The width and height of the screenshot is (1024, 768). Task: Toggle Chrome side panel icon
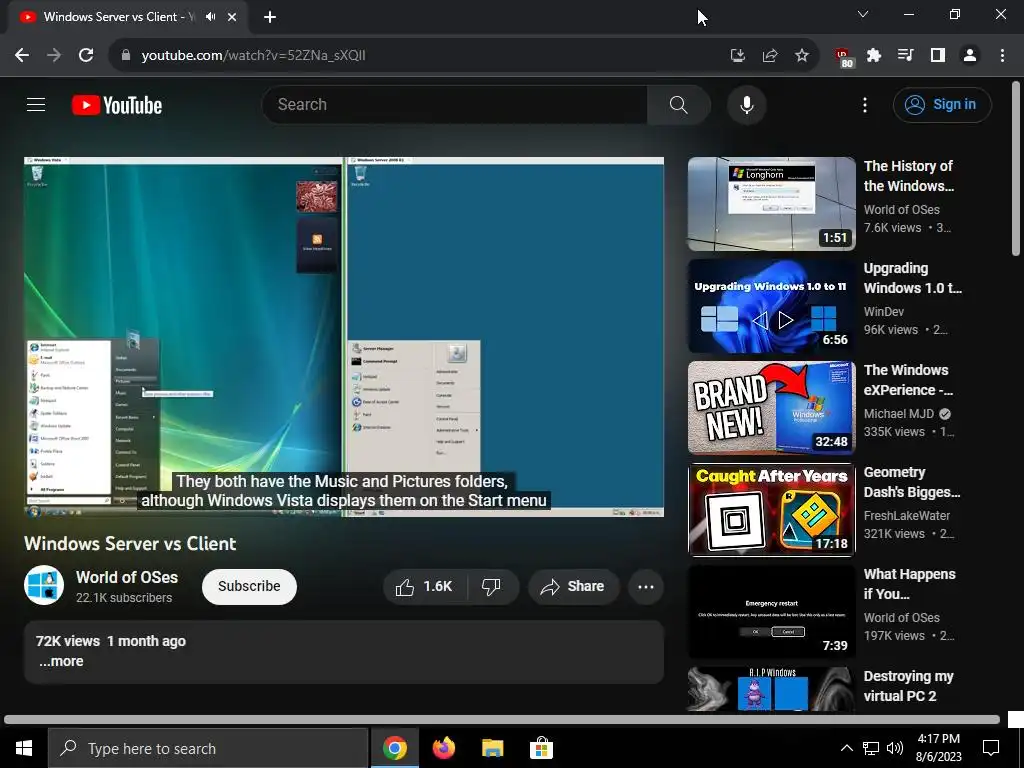[x=938, y=56]
